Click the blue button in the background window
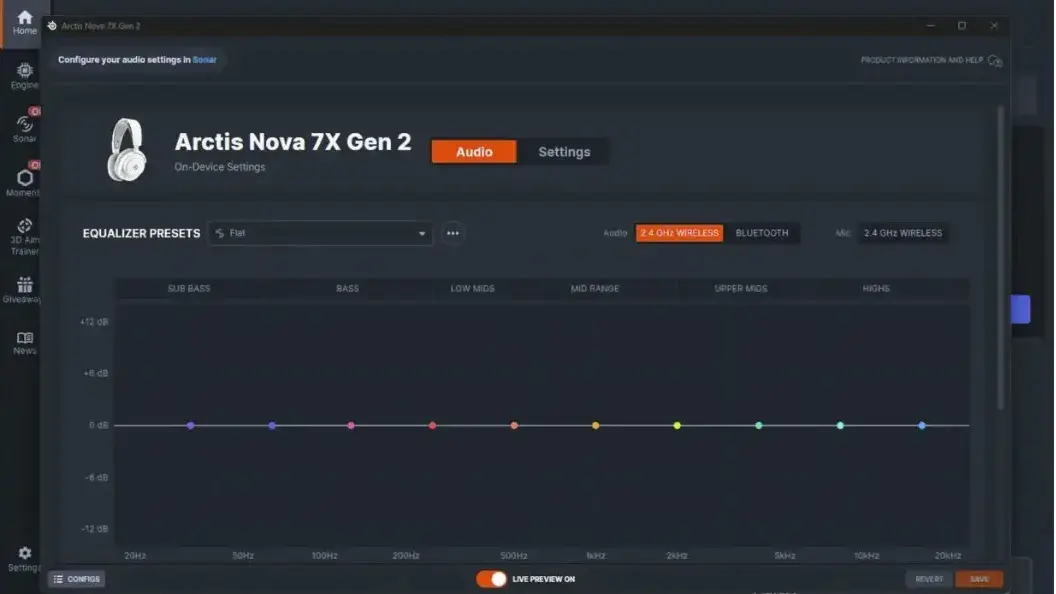This screenshot has height=594, width=1056. 1021,309
